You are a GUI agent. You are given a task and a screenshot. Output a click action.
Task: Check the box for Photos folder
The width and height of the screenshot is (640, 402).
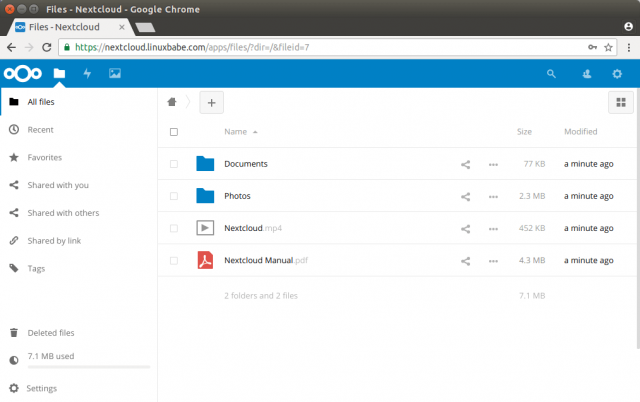[174, 196]
